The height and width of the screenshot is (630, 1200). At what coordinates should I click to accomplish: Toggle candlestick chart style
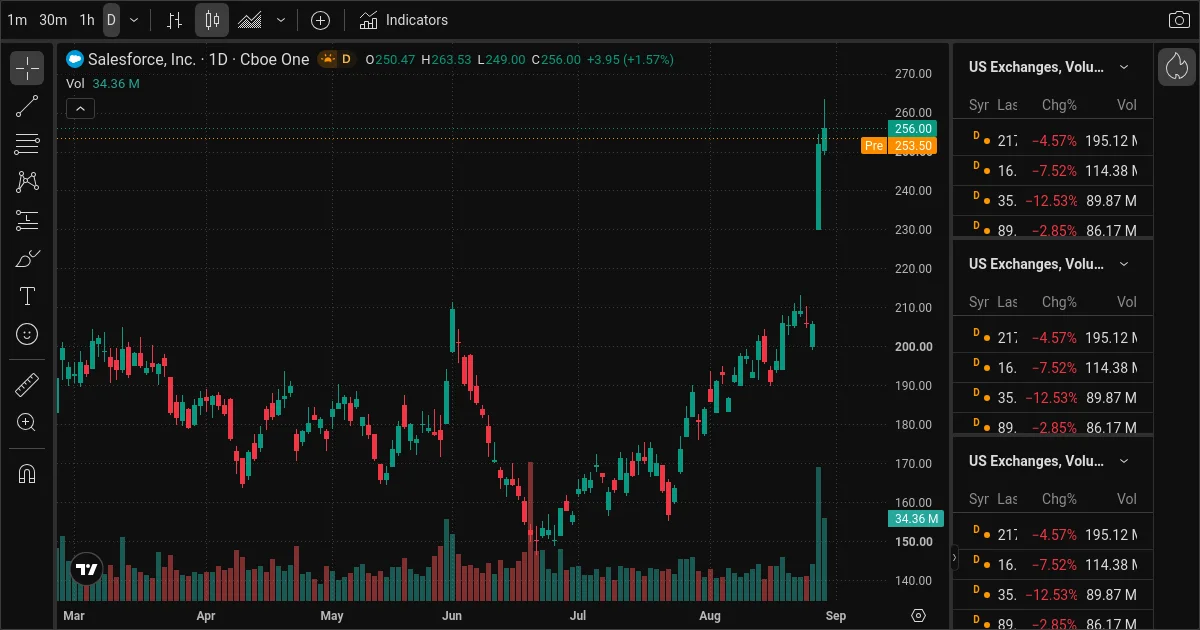click(211, 20)
